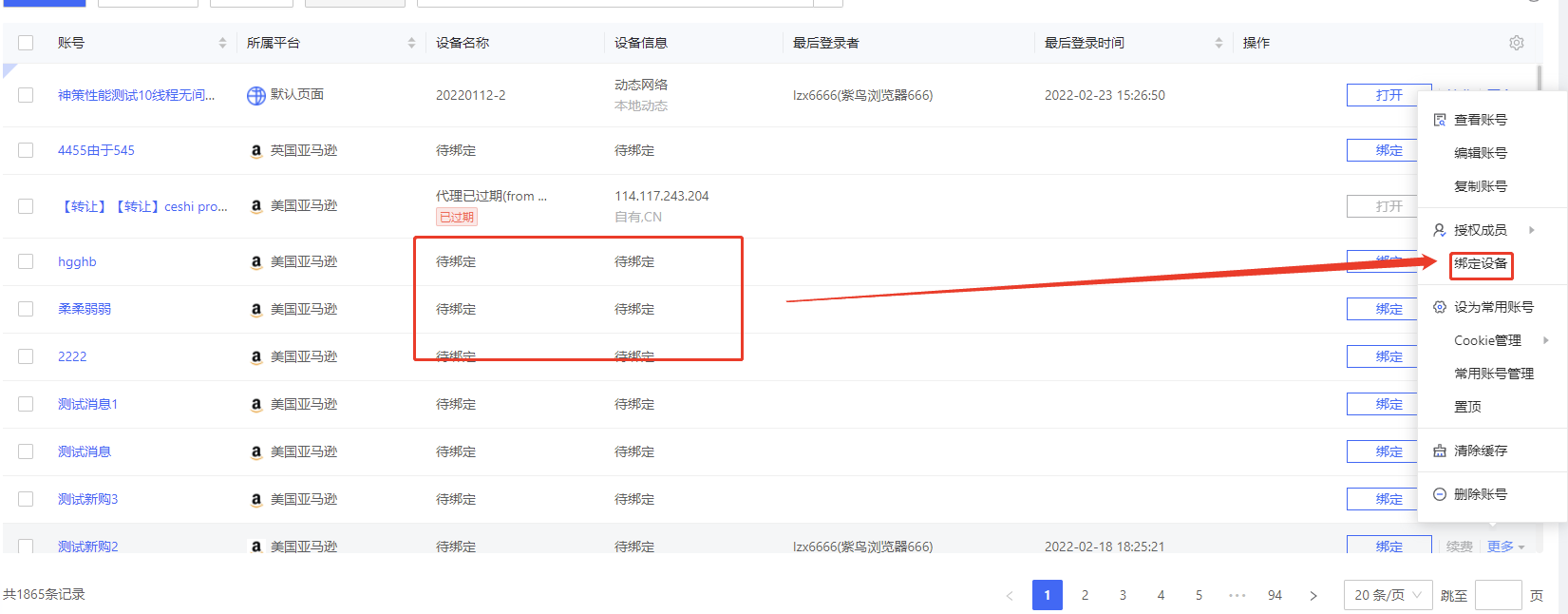Click the 查看账号 document icon
1568x614 pixels.
[1440, 120]
